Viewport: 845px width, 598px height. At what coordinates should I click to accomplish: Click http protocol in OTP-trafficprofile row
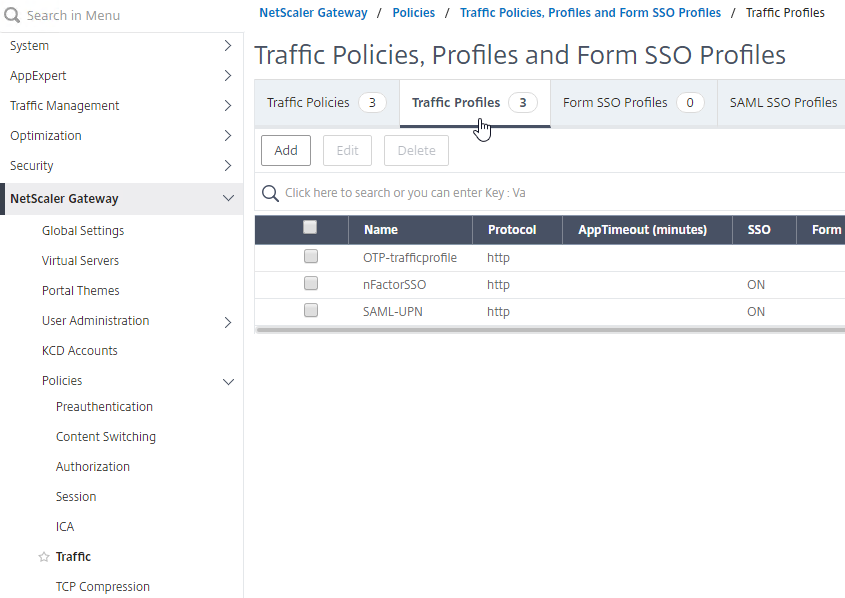(x=498, y=258)
